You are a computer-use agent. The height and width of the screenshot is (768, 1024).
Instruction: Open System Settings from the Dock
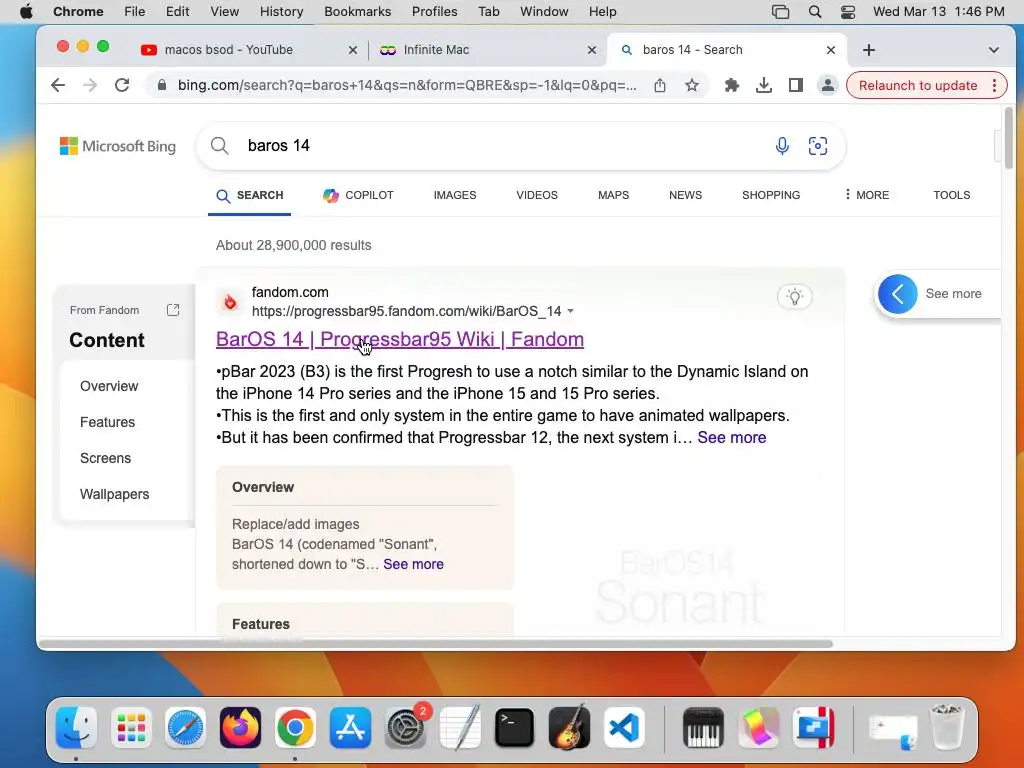click(x=406, y=727)
